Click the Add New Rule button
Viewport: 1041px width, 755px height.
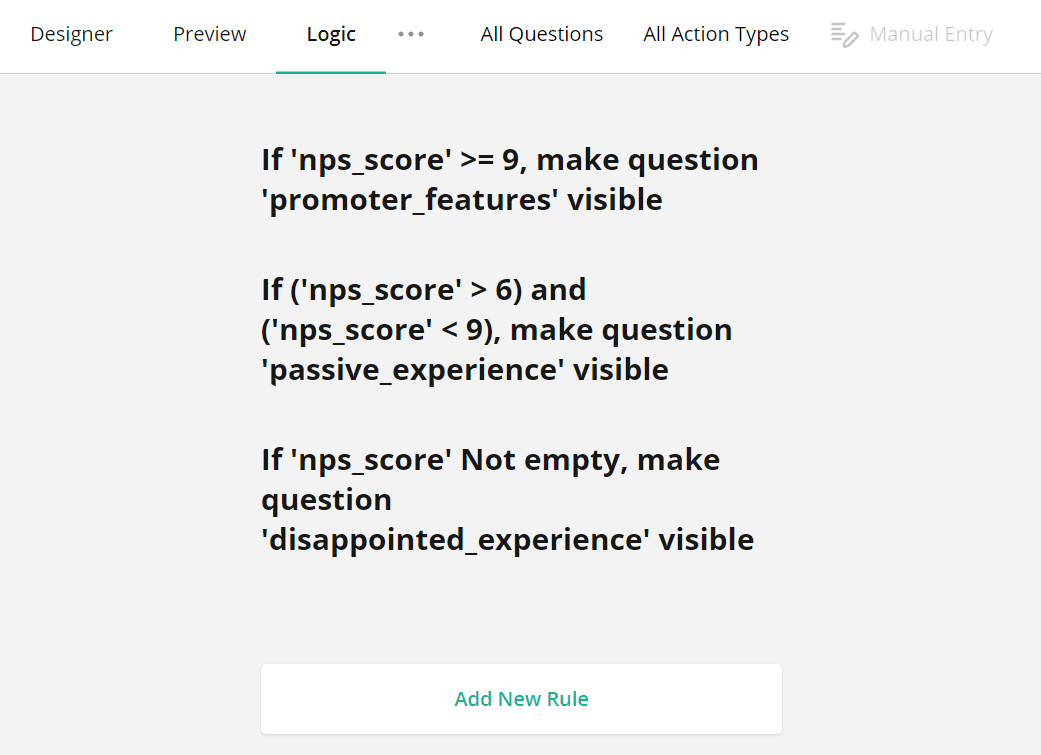pyautogui.click(x=521, y=698)
